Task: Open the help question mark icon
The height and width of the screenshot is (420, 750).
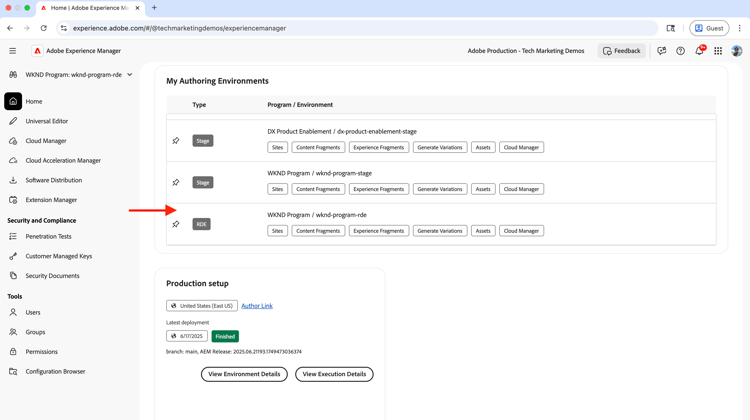Action: coord(680,51)
